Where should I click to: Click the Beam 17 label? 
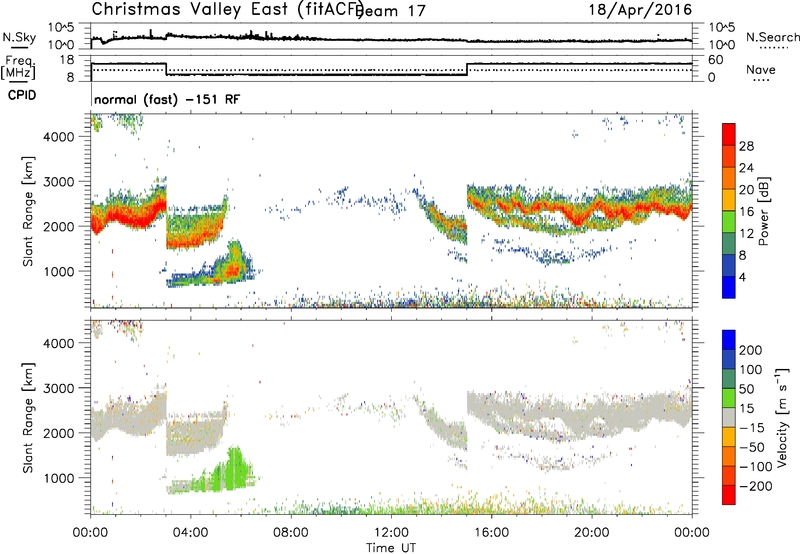pyautogui.click(x=390, y=11)
